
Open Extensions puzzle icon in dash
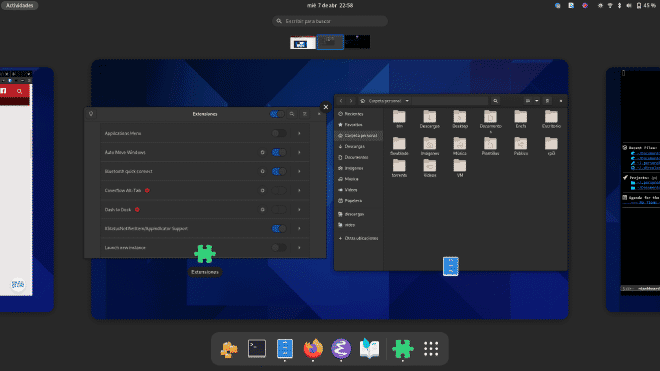tap(403, 349)
